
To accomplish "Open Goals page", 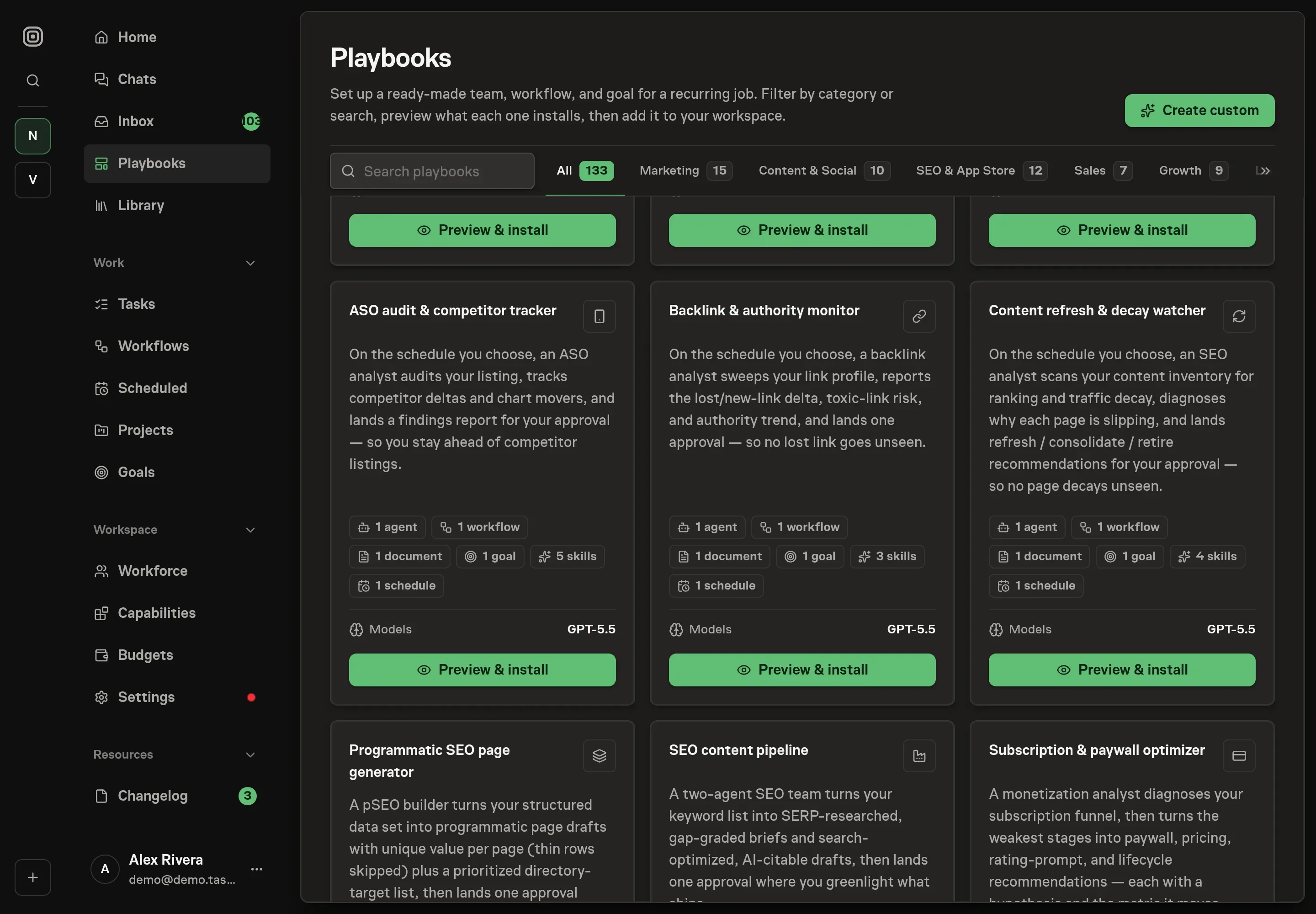I will 177,472.
